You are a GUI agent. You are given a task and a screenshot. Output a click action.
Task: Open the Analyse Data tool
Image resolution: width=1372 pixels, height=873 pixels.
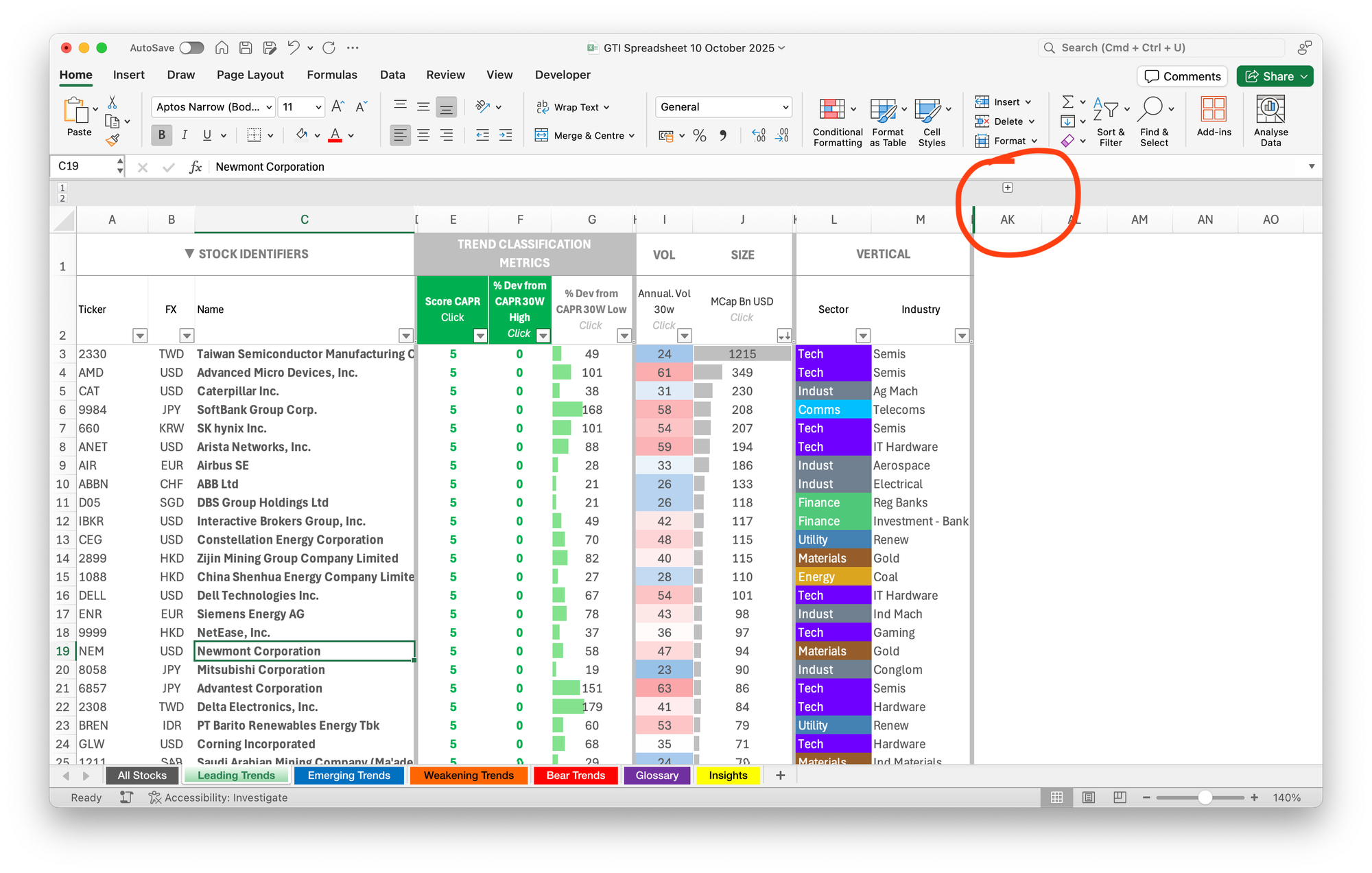pyautogui.click(x=1270, y=110)
